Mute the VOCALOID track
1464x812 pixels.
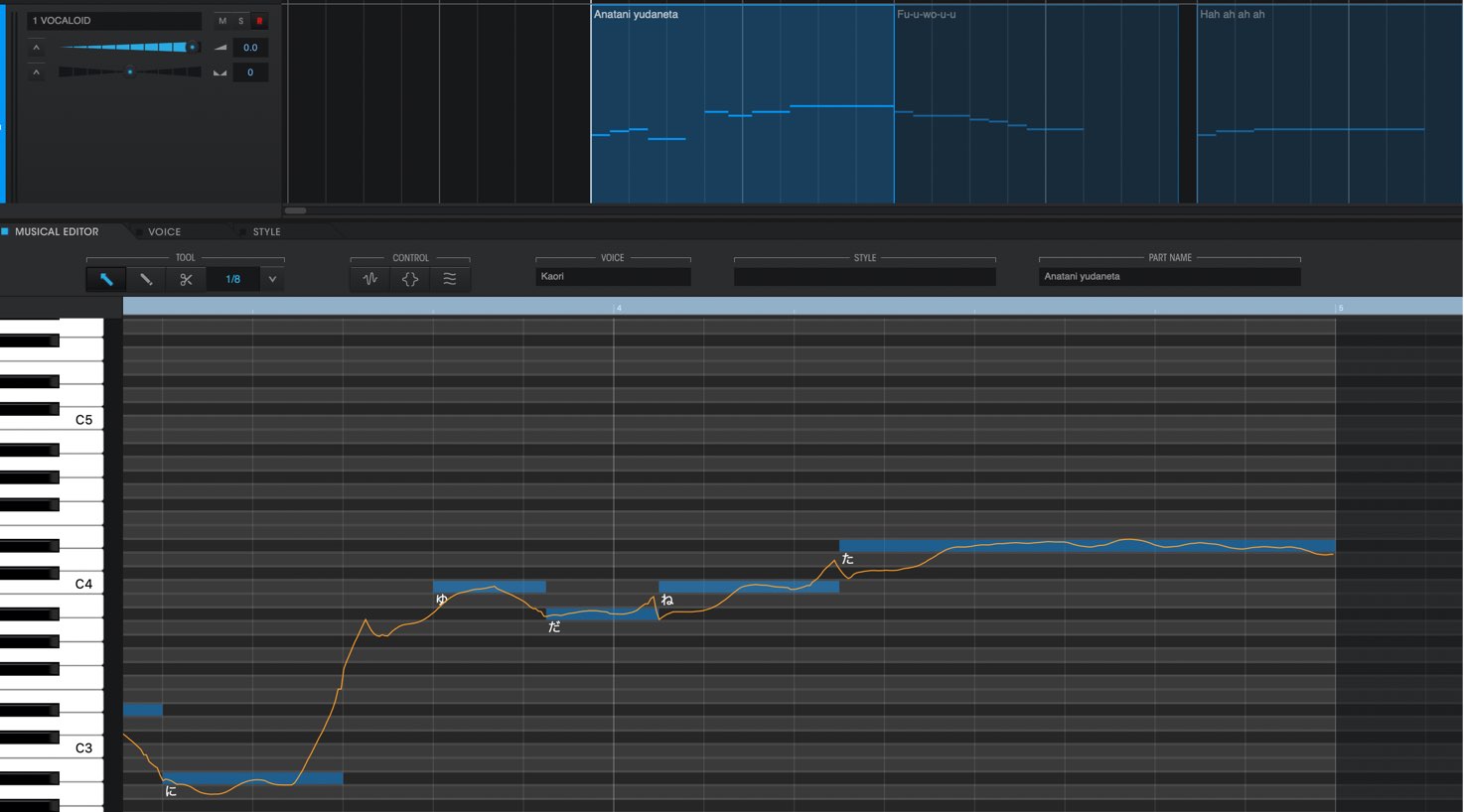coord(222,21)
